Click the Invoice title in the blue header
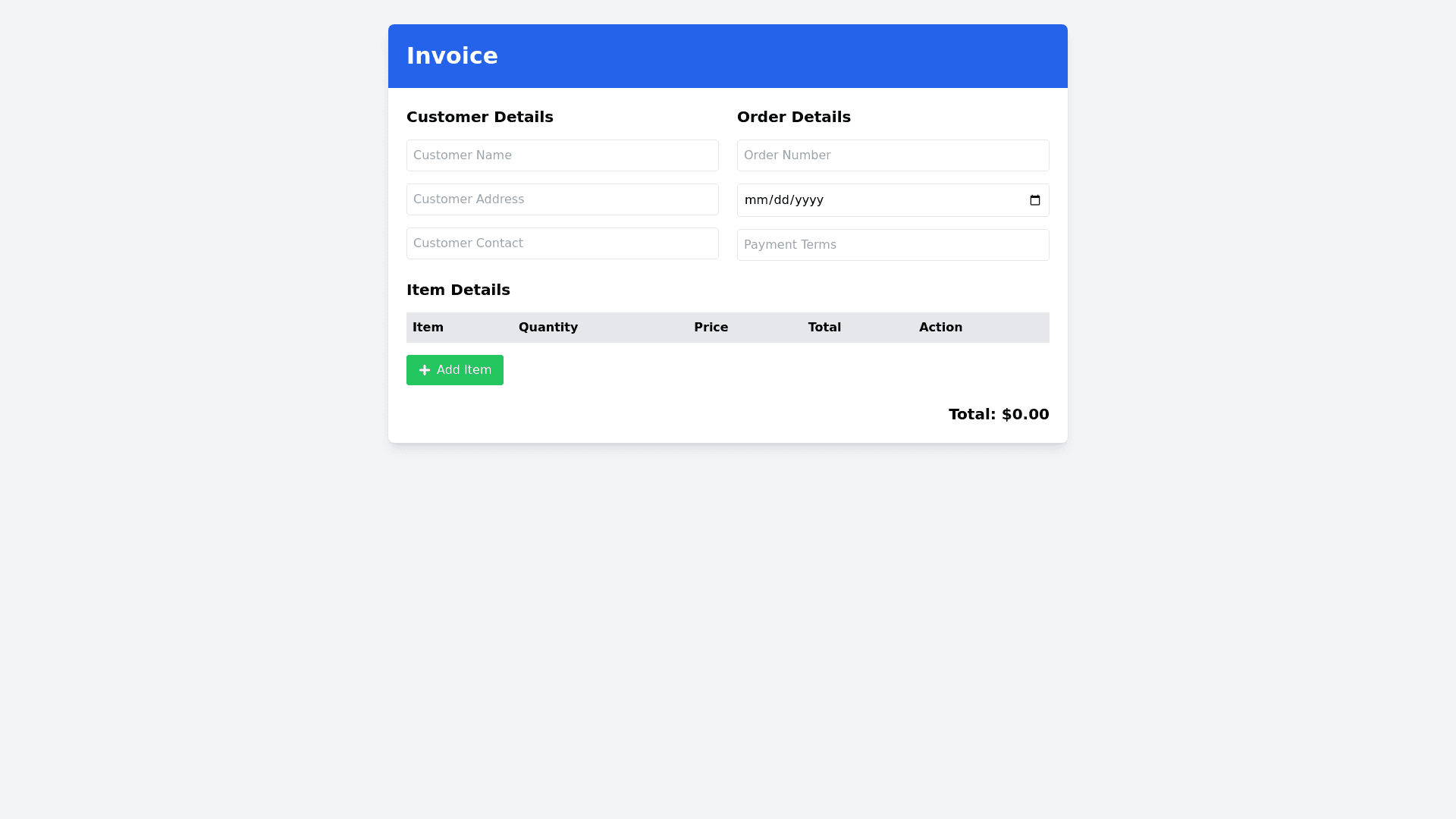 tap(452, 56)
